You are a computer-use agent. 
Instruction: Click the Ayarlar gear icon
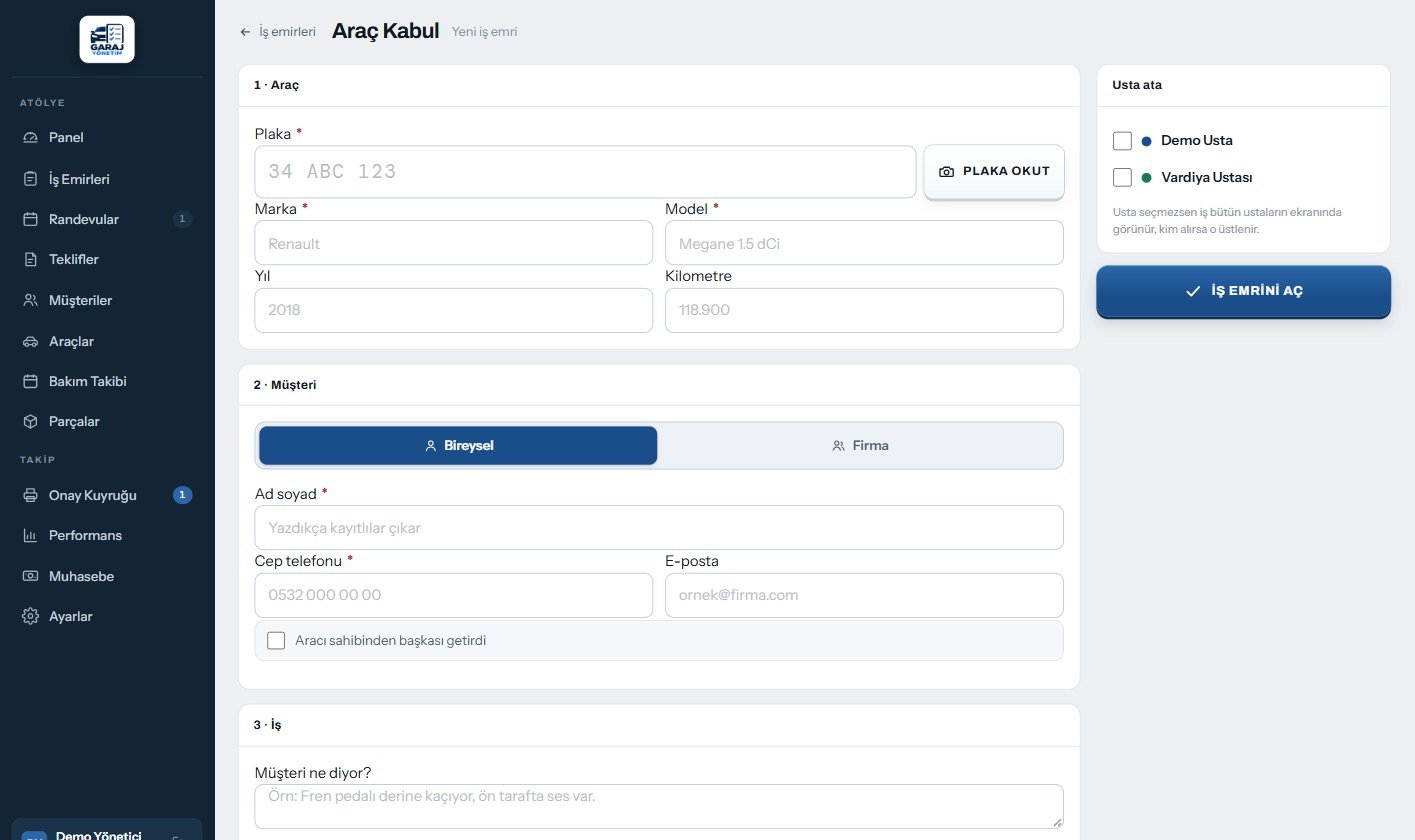(30, 616)
